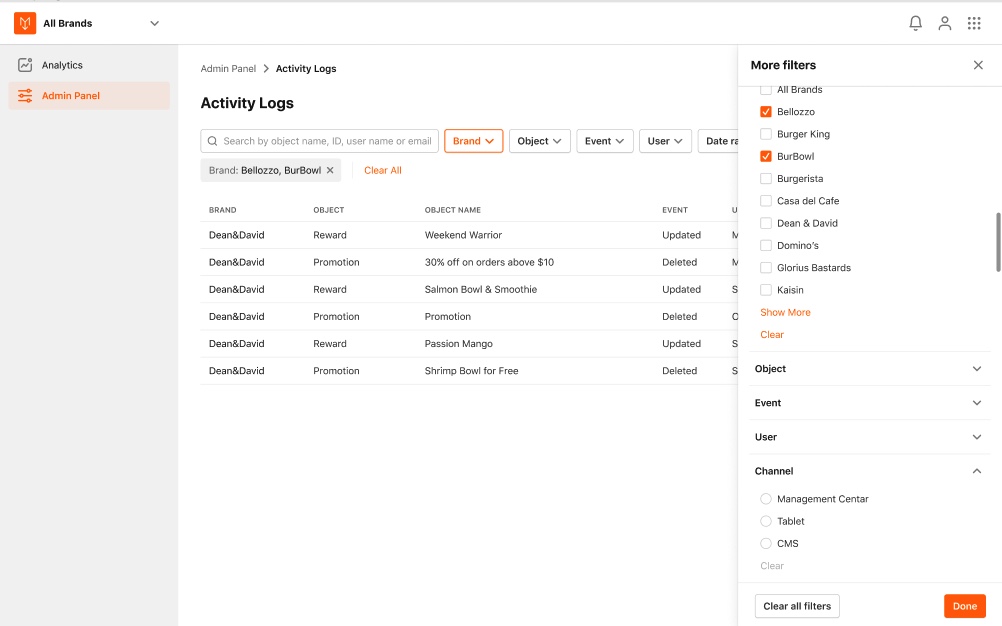Select the CMS channel radio
Image resolution: width=1002 pixels, height=626 pixels.
coord(766,544)
